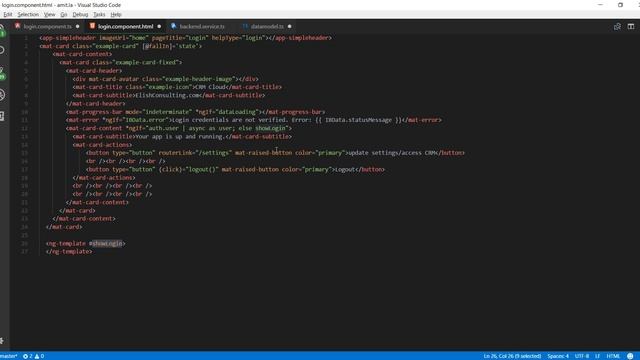640x360 pixels.
Task: Open the Selection menu
Action: [x=28, y=14]
